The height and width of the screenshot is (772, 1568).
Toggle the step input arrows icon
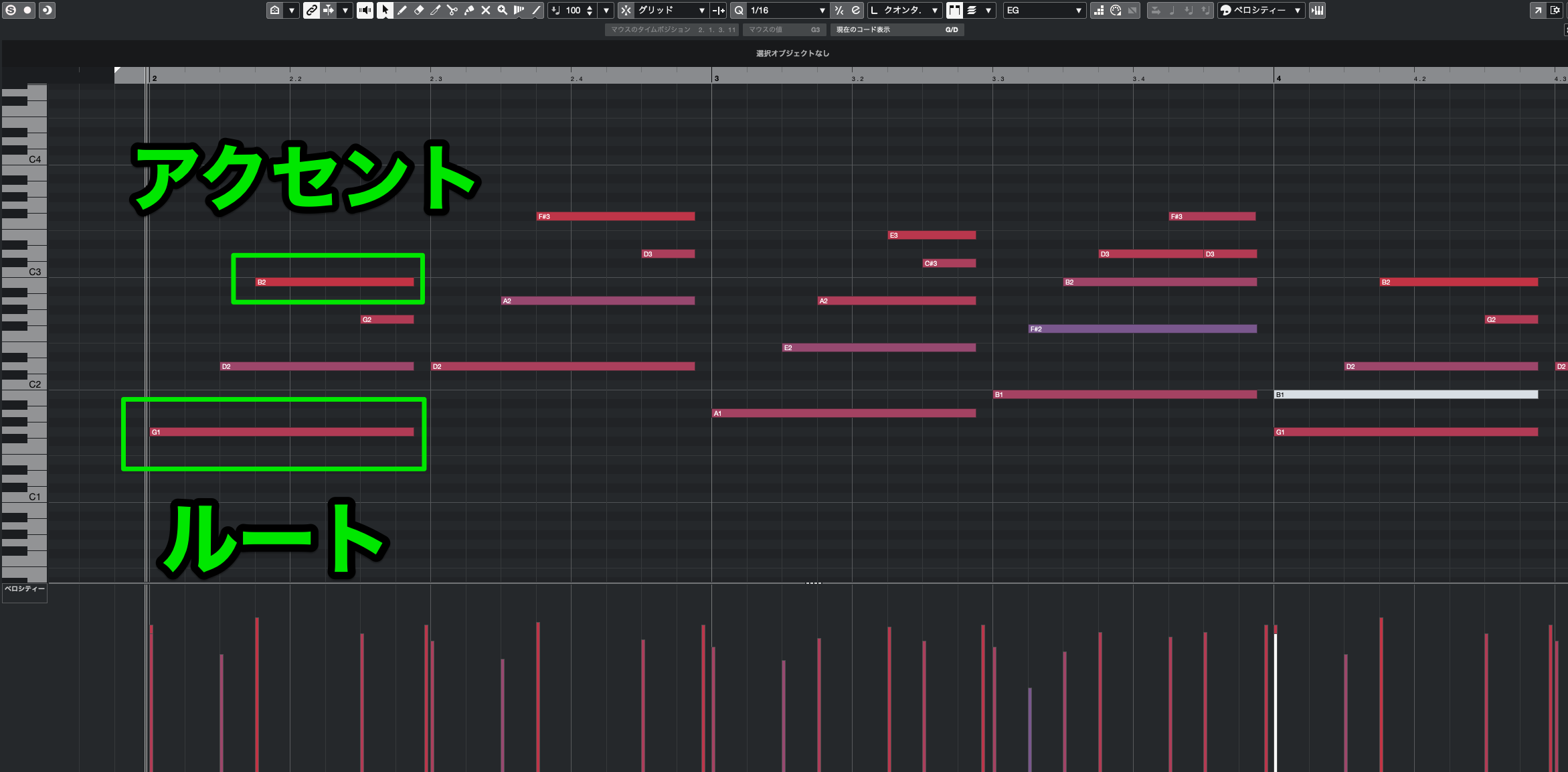[1156, 10]
